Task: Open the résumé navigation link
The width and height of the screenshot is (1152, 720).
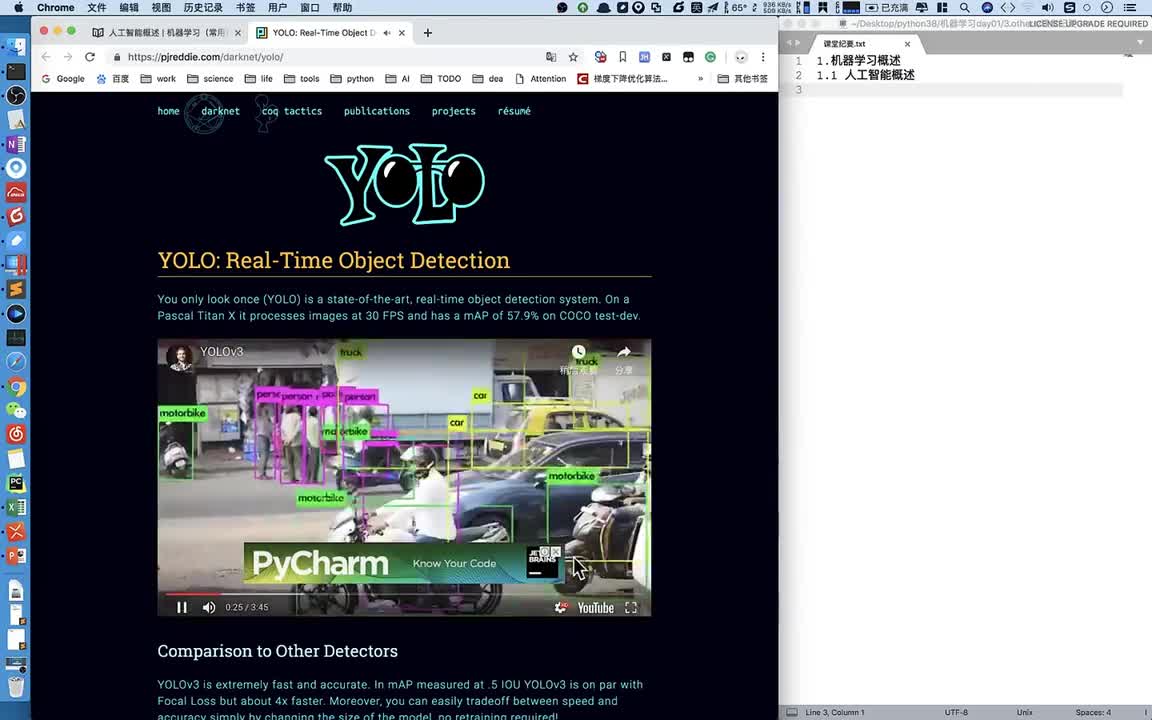Action: 514,111
